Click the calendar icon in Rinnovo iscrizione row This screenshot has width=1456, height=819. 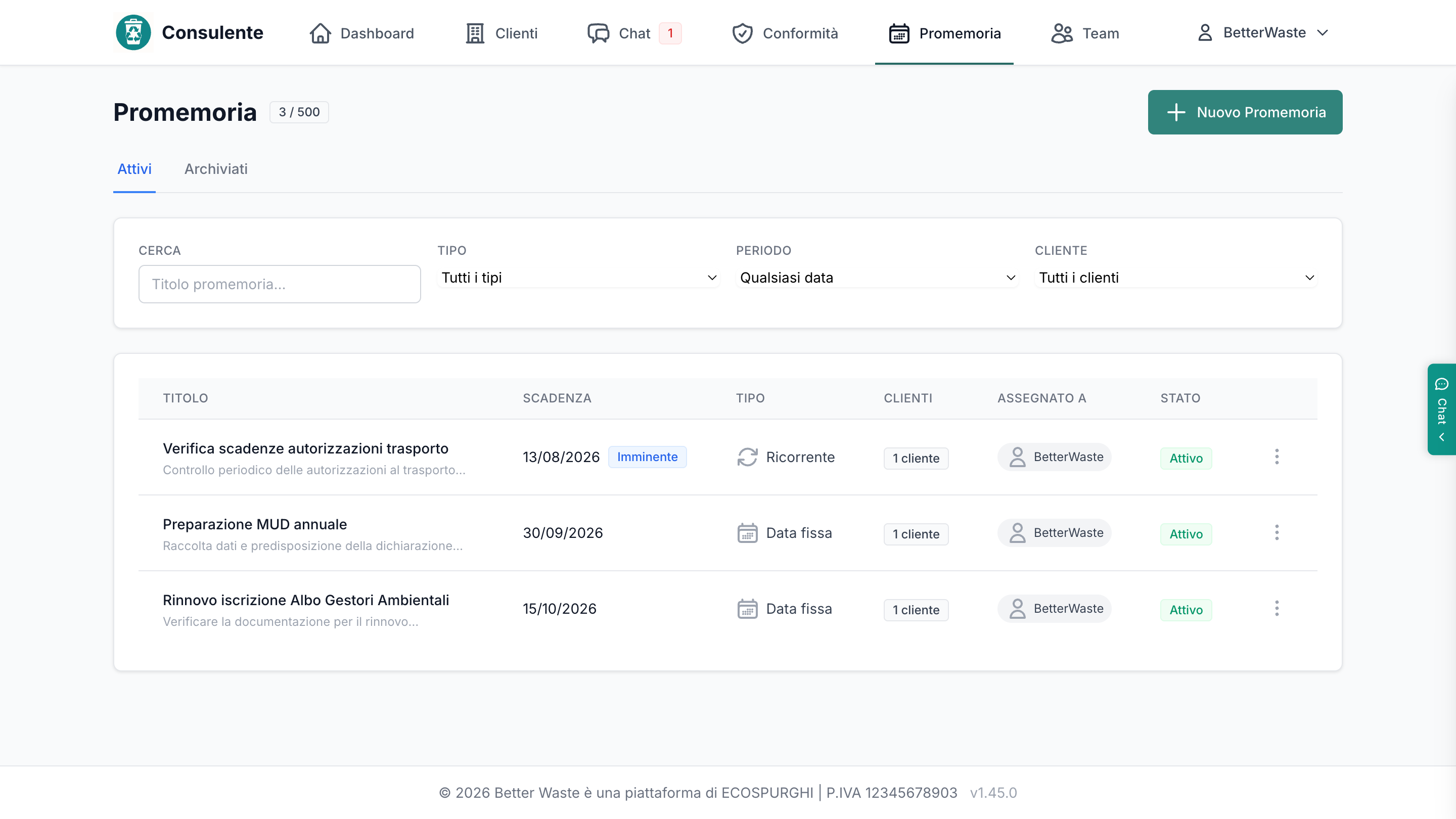click(x=747, y=608)
